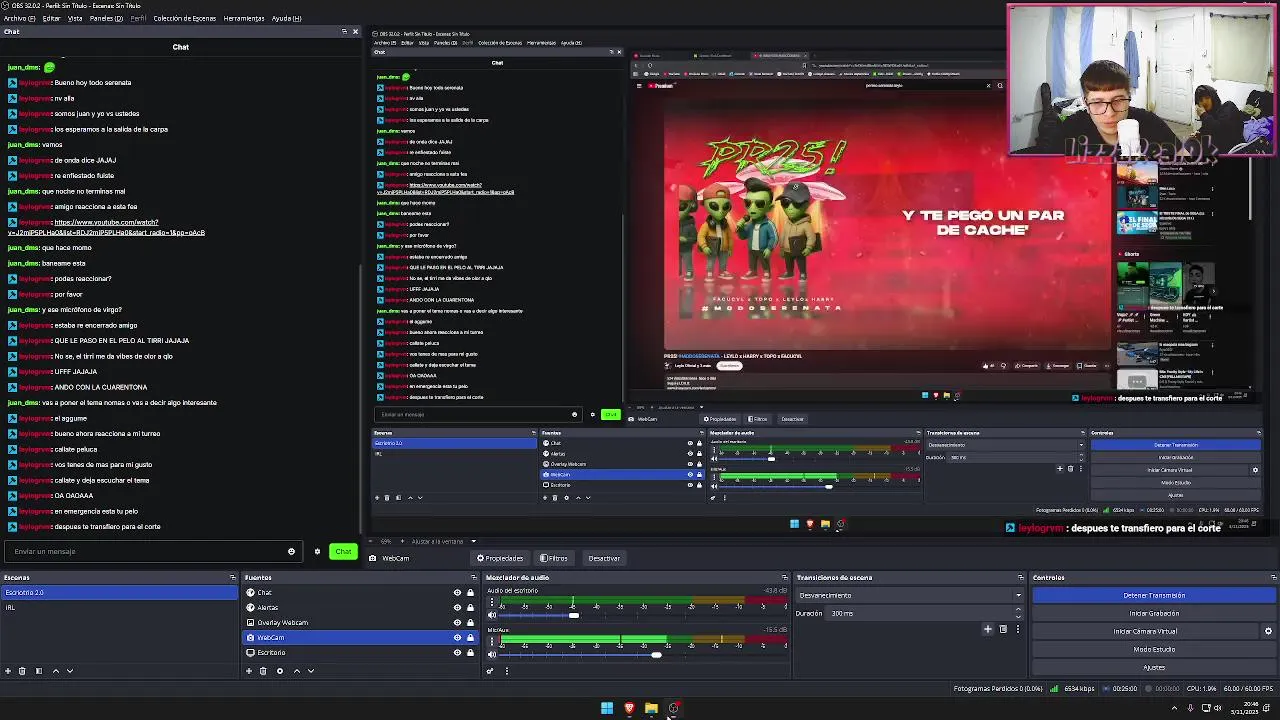Add a scene transition with plus icon
This screenshot has height=720, width=1280.
[988, 629]
